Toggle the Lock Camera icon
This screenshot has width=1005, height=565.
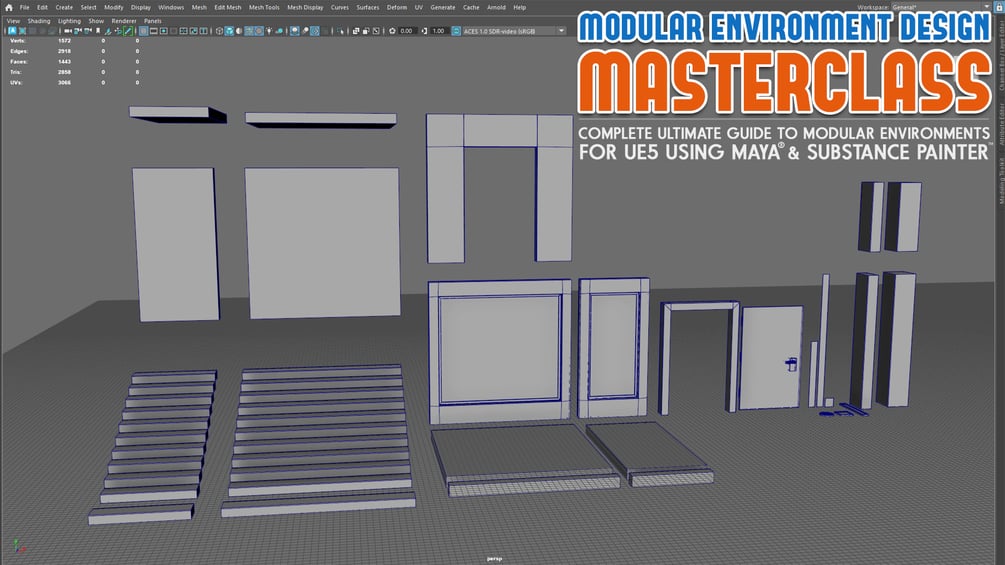point(78,31)
